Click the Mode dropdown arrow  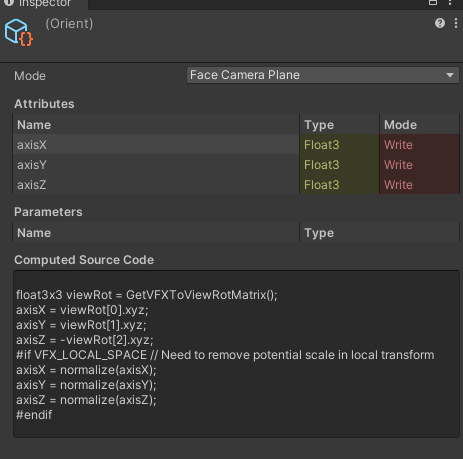click(x=450, y=75)
